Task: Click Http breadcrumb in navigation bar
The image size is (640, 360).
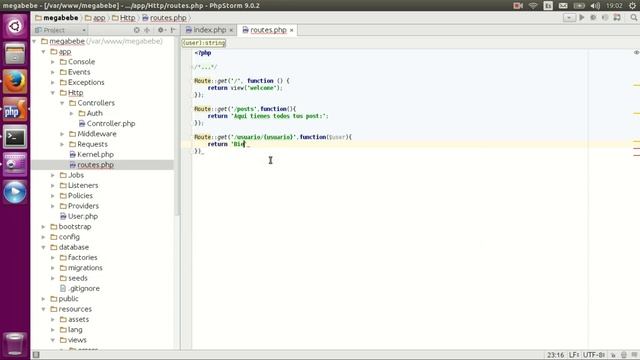Action: click(x=124, y=18)
